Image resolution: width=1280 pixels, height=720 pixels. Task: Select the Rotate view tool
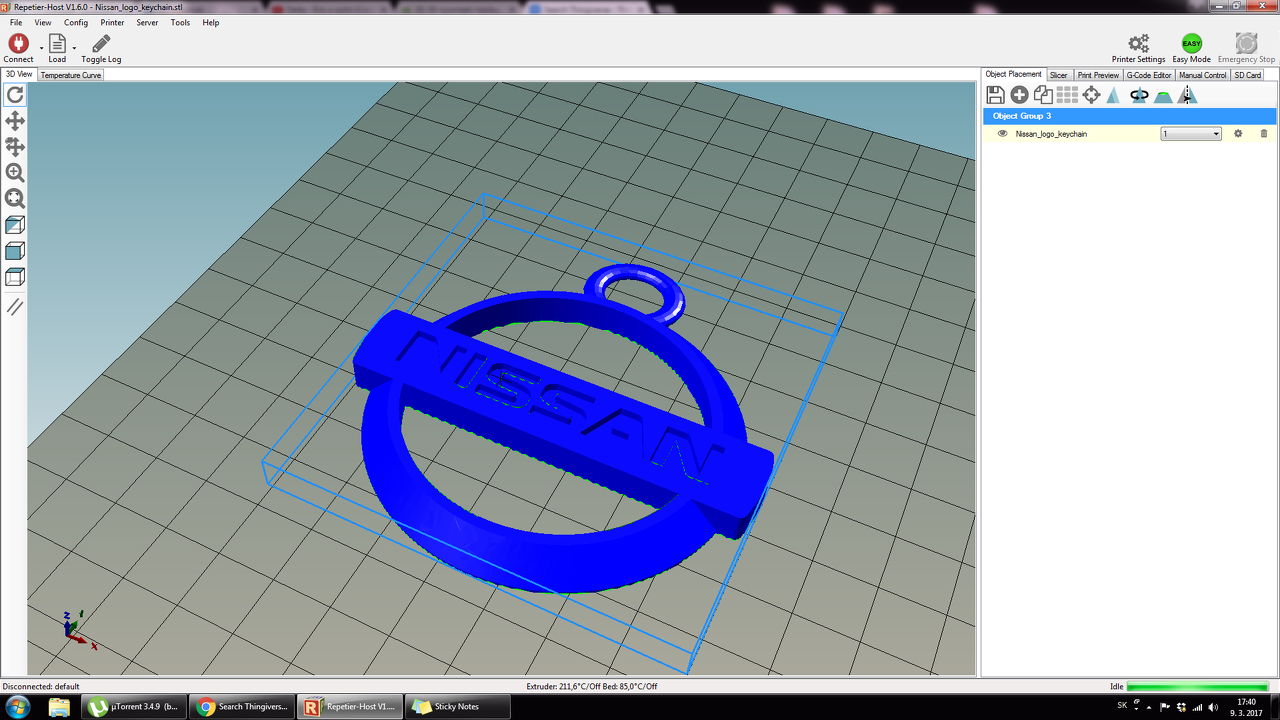pos(15,95)
